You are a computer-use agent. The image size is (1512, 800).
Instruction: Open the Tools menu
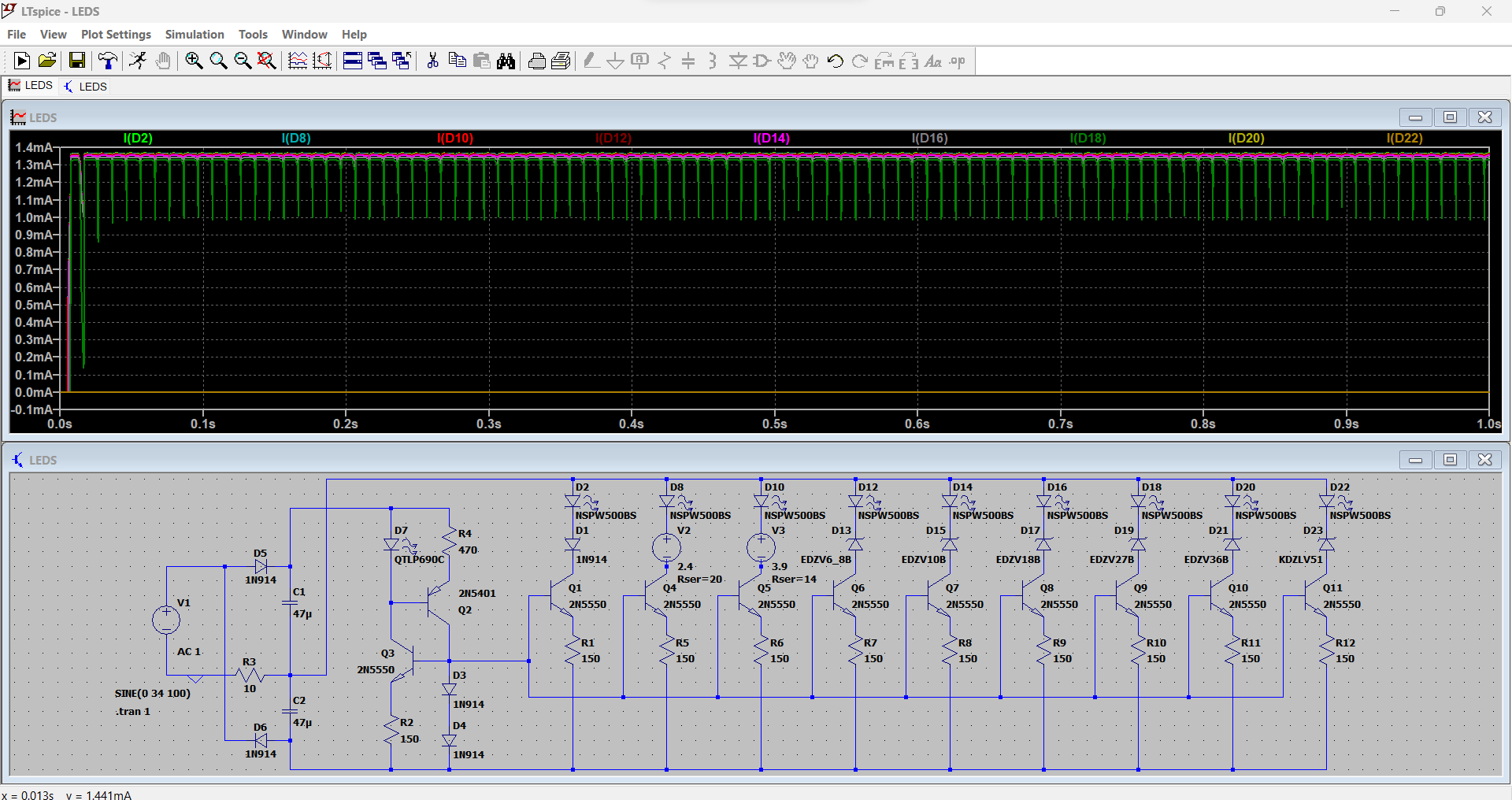tap(253, 35)
